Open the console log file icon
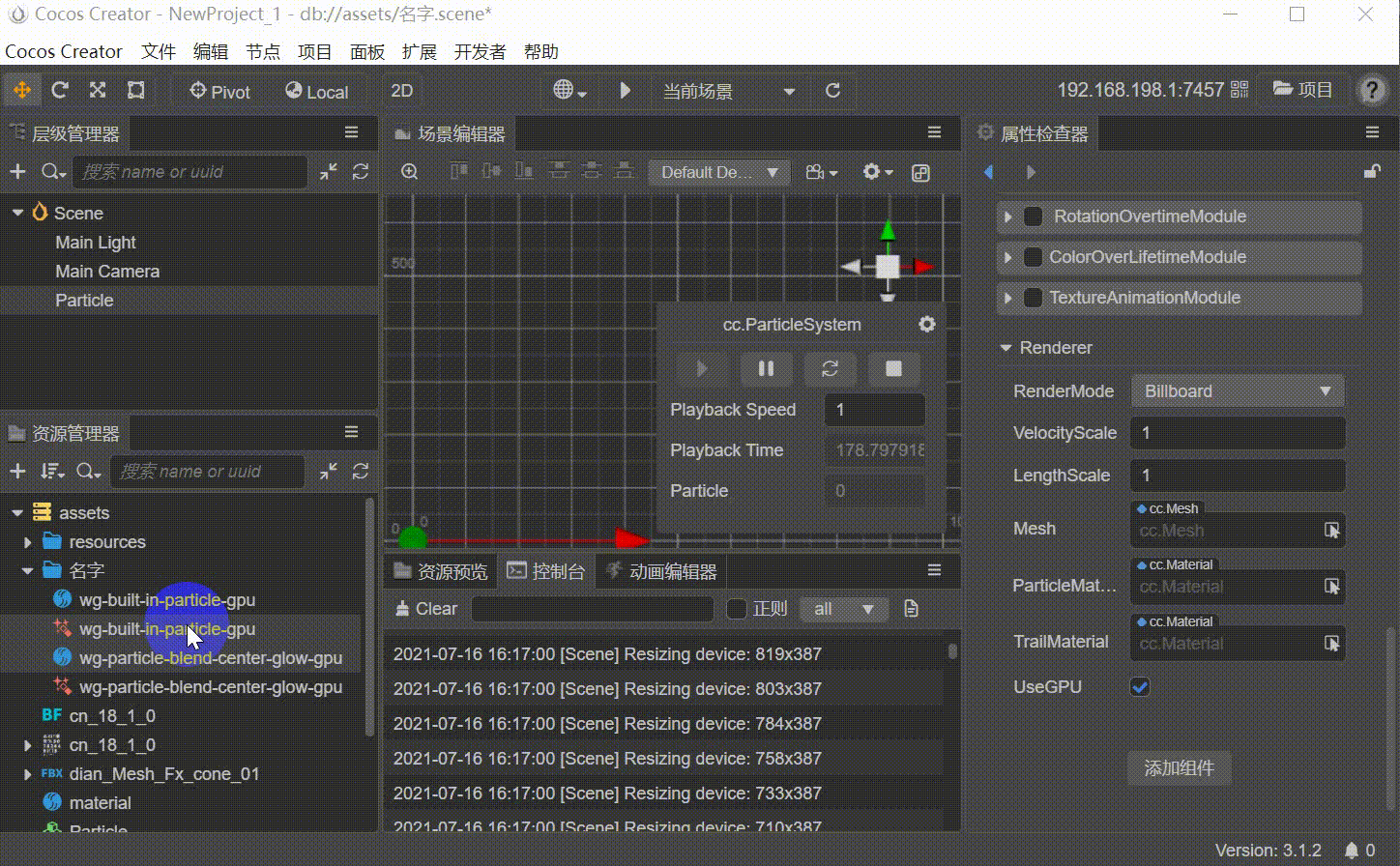Screen dimensions: 1400x866 [911, 609]
